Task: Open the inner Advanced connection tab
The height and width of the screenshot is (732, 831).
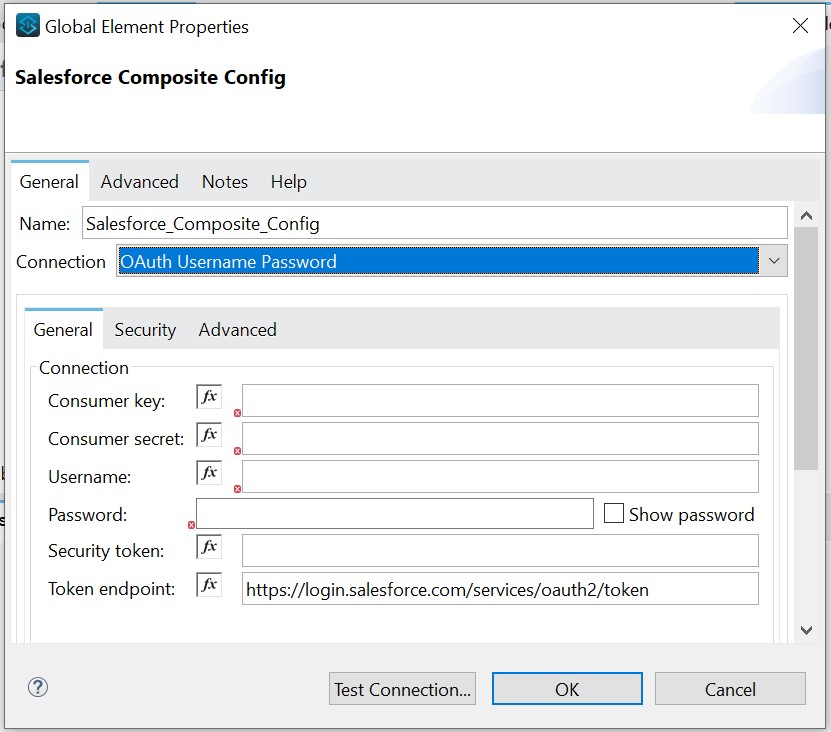Action: click(x=237, y=330)
